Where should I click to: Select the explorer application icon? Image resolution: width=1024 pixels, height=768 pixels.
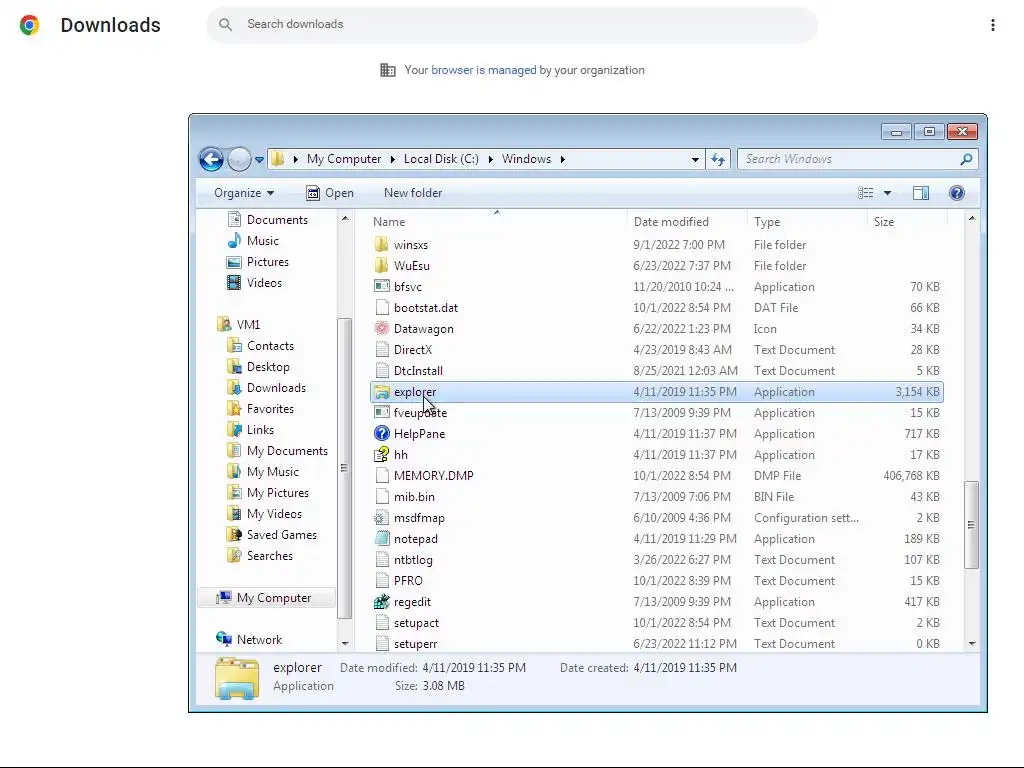tap(382, 392)
